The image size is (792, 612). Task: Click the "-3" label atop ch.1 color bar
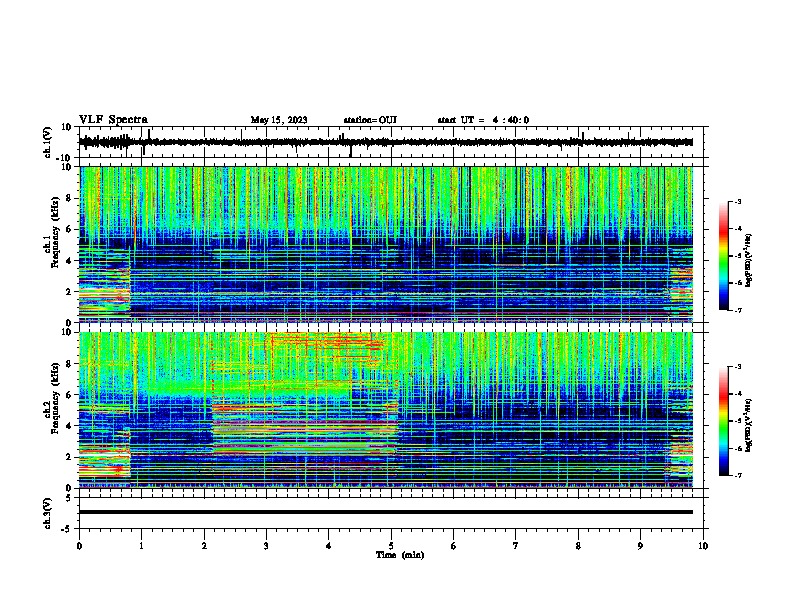click(738, 201)
